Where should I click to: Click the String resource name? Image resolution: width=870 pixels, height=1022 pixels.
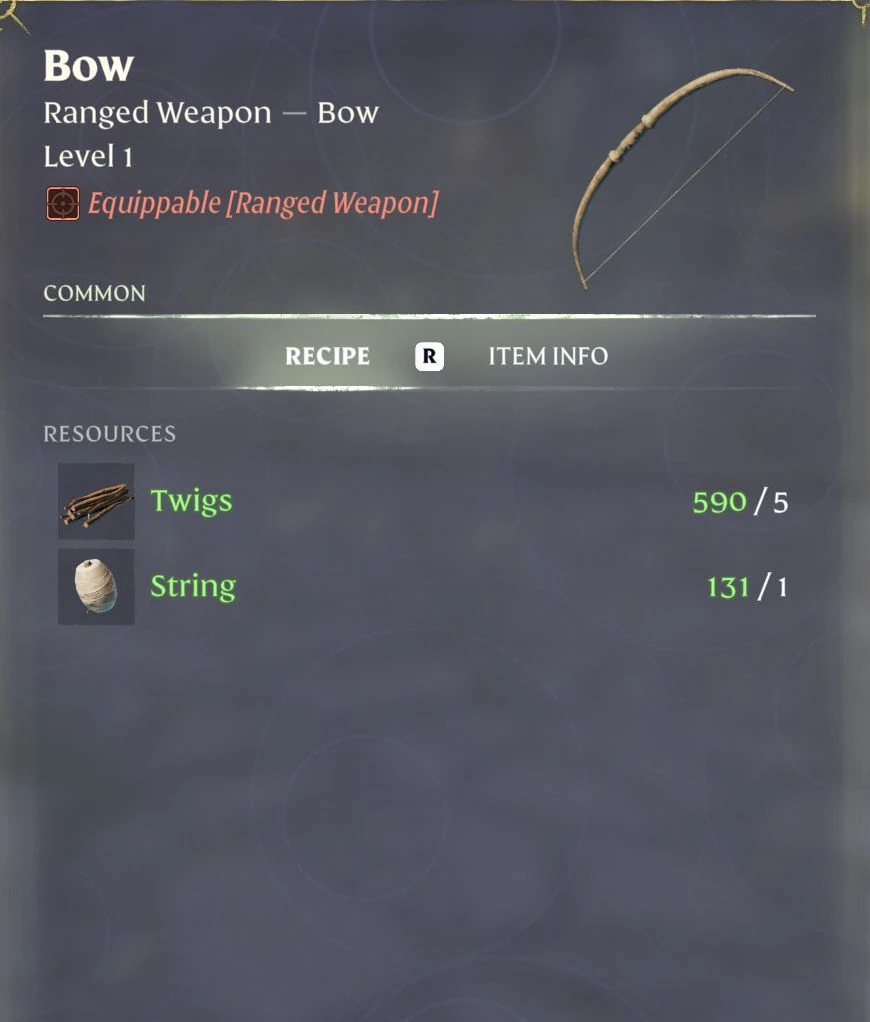(193, 587)
